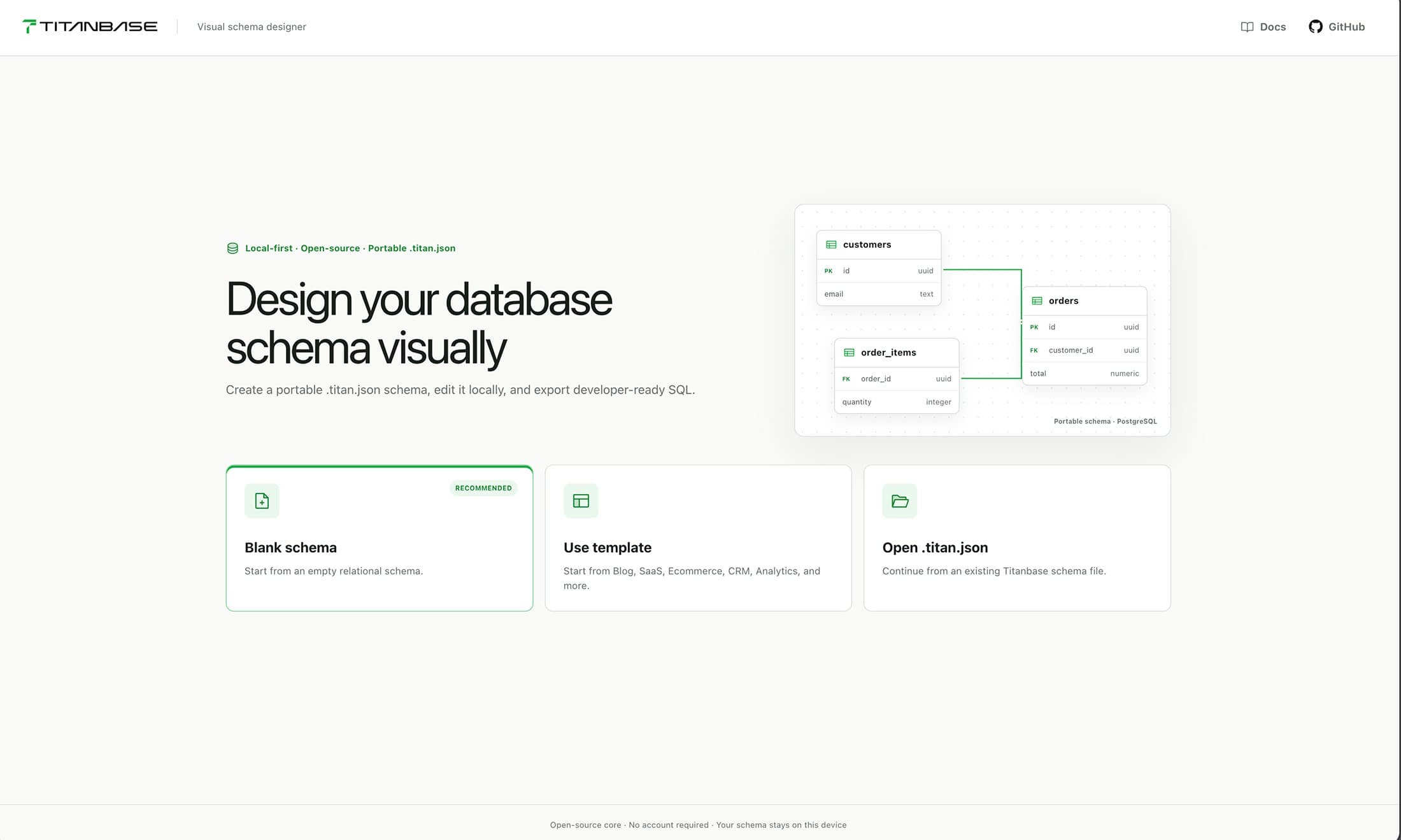Click the 'uuid' type in customer_id row
The height and width of the screenshot is (840, 1401).
pyautogui.click(x=1131, y=350)
